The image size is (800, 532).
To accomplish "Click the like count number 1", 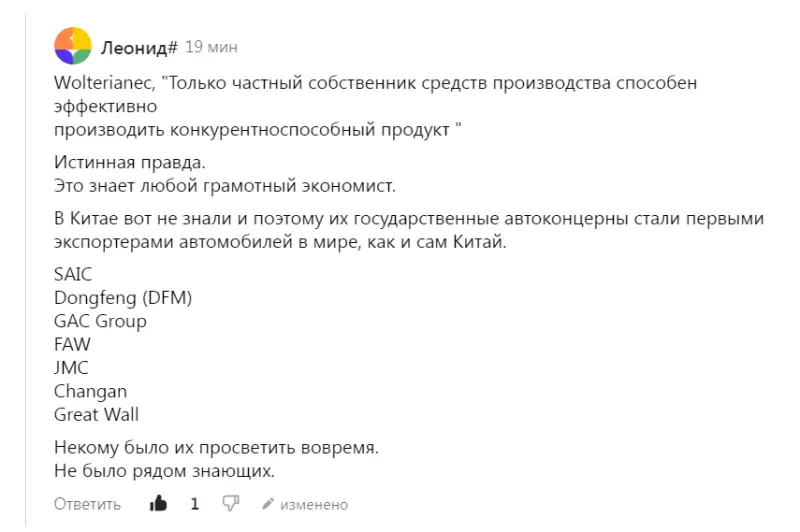I will coord(195,504).
